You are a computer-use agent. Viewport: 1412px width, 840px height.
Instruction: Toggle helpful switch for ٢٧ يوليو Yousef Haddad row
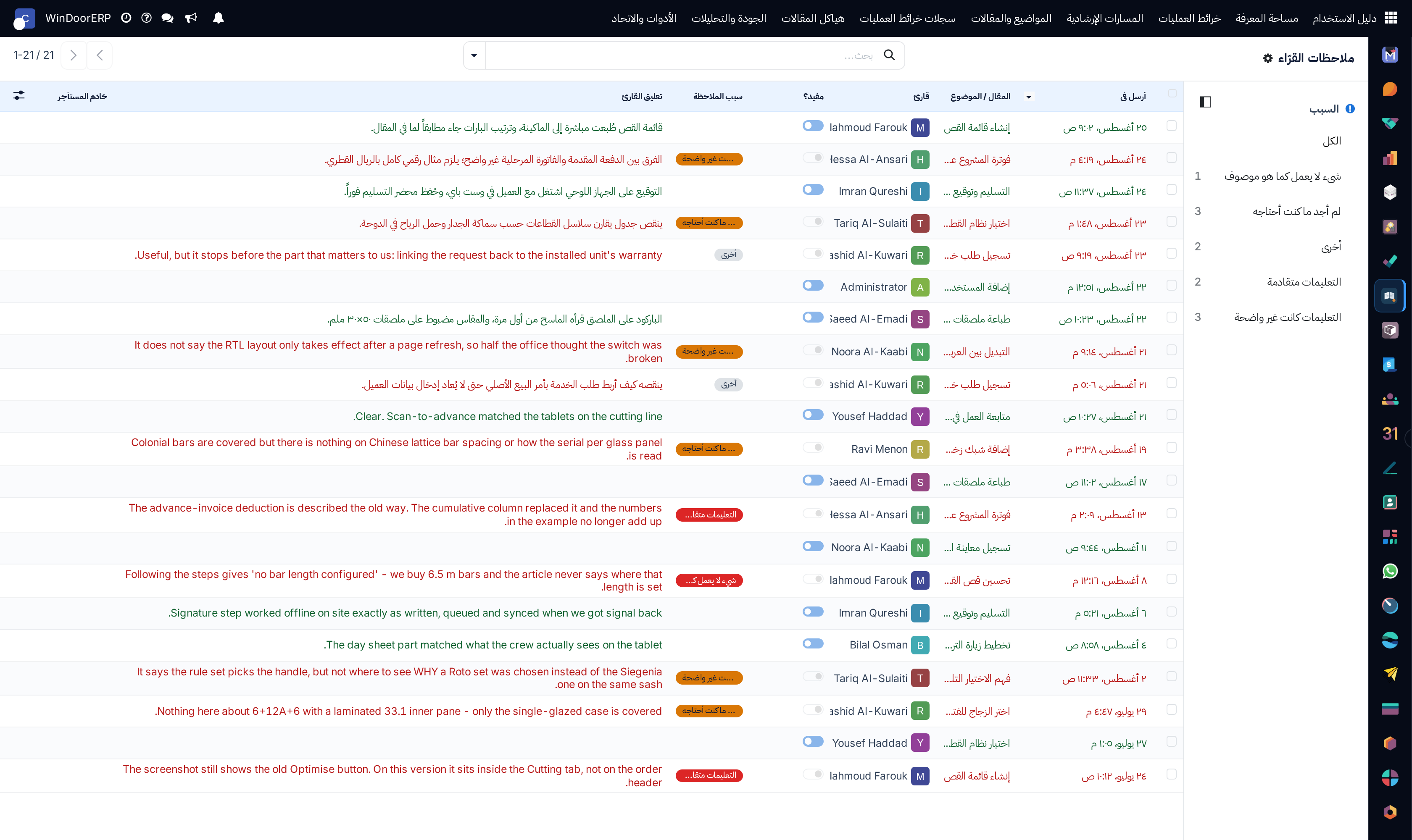[x=813, y=741]
